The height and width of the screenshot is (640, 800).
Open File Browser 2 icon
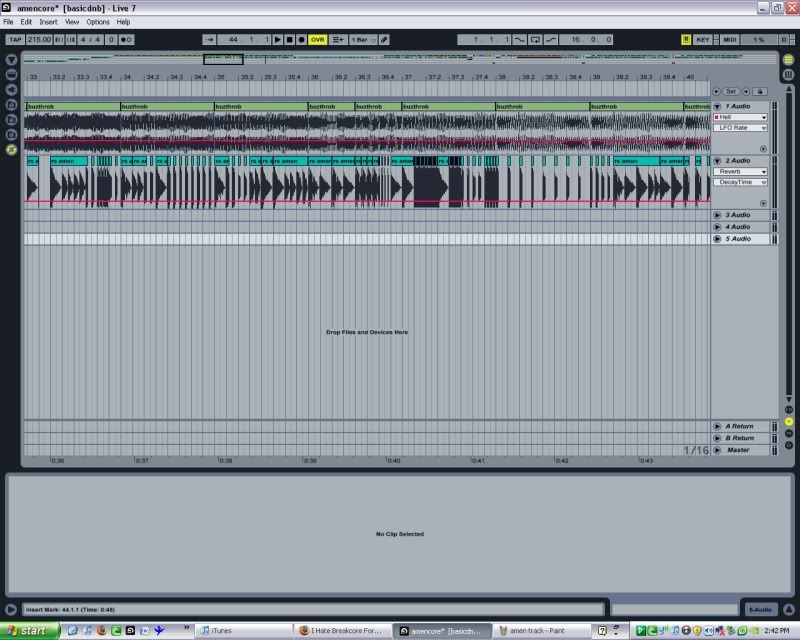[11, 119]
